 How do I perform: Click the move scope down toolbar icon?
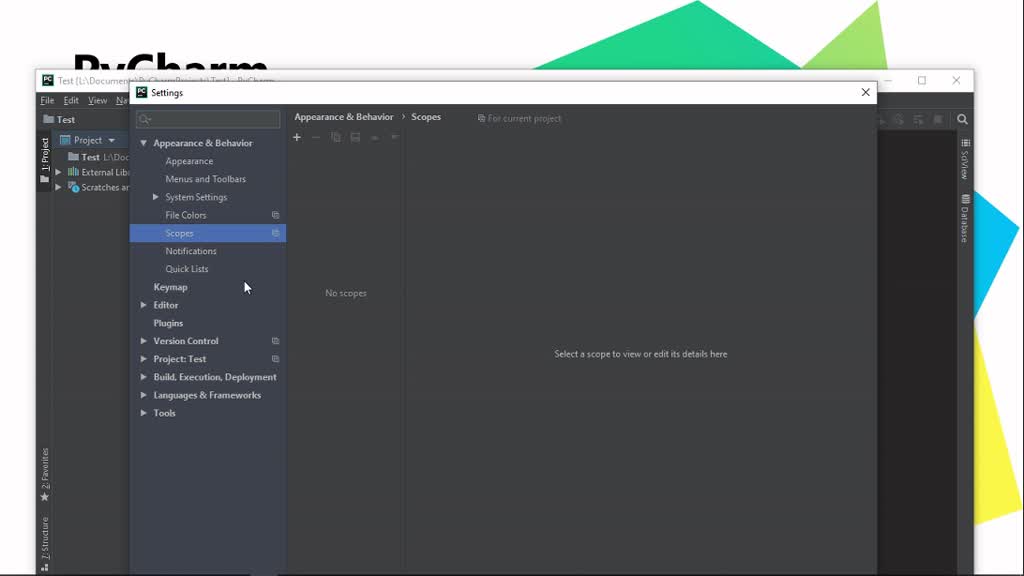pyautogui.click(x=394, y=137)
